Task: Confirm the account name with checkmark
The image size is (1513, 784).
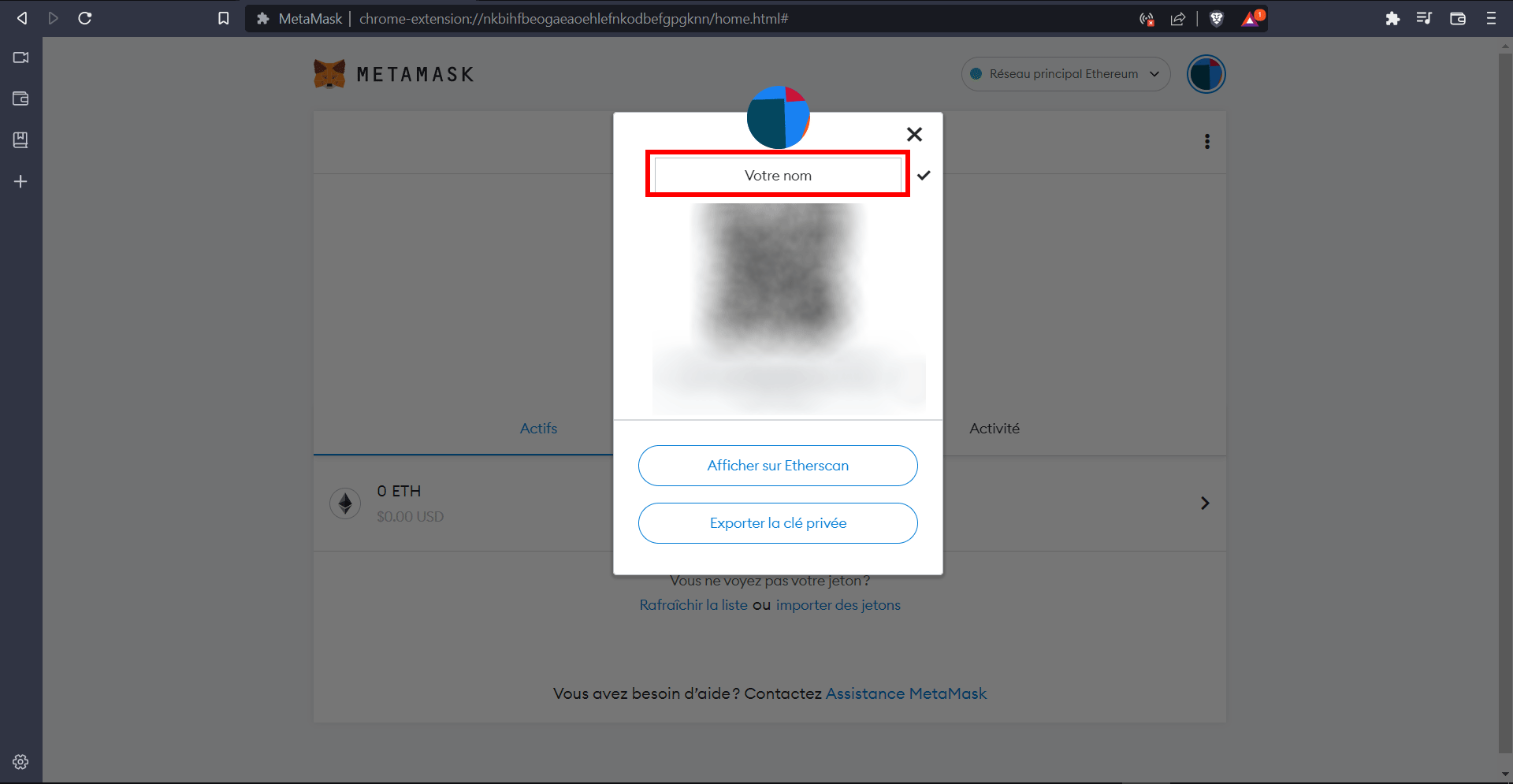Action: [x=924, y=175]
